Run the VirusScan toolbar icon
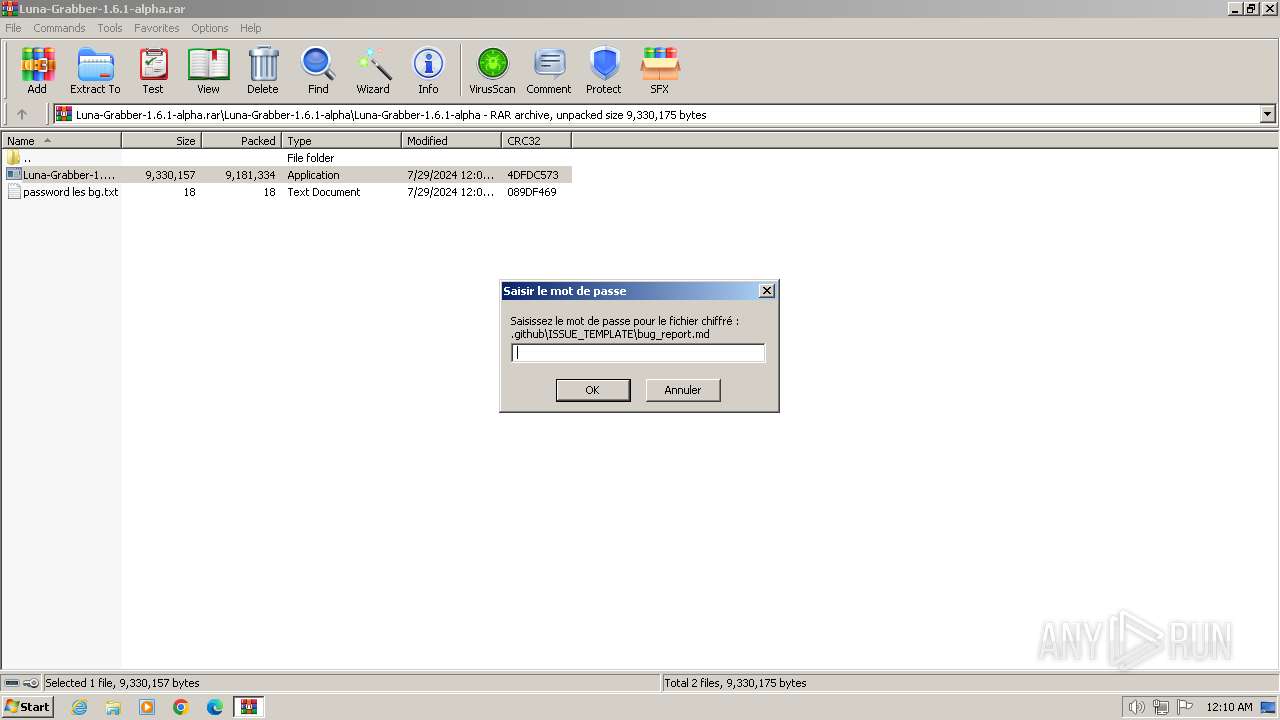Screen dimensions: 1280x720 492,70
